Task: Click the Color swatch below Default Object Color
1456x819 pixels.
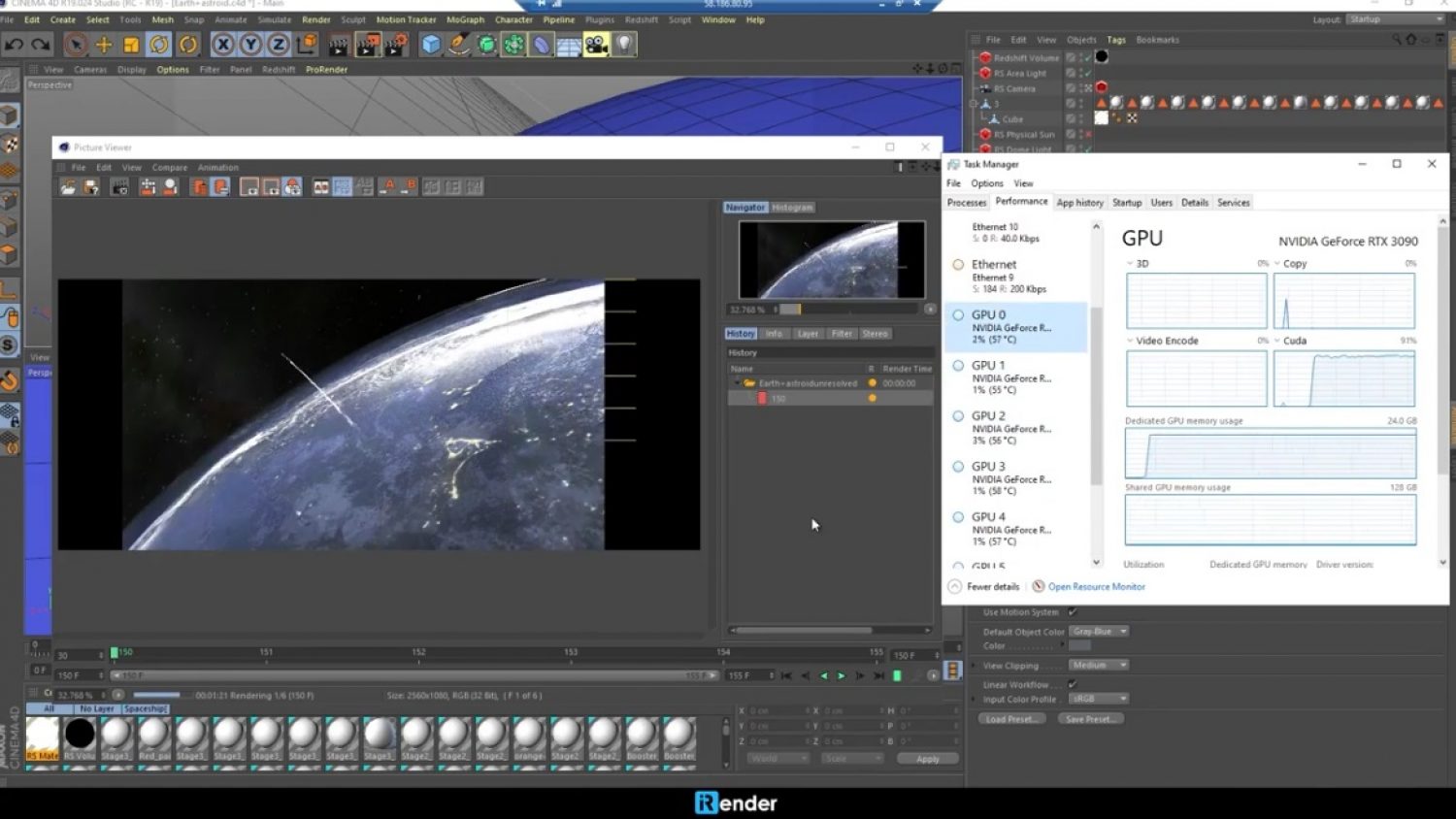Action: [1080, 646]
